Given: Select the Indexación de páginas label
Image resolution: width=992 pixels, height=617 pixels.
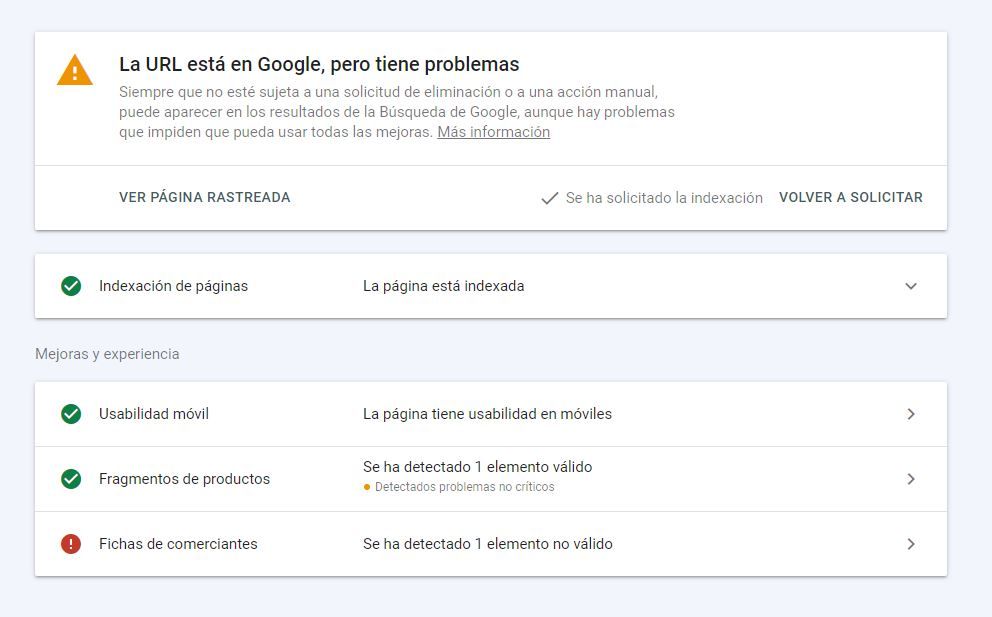Looking at the screenshot, I should click(x=173, y=286).
